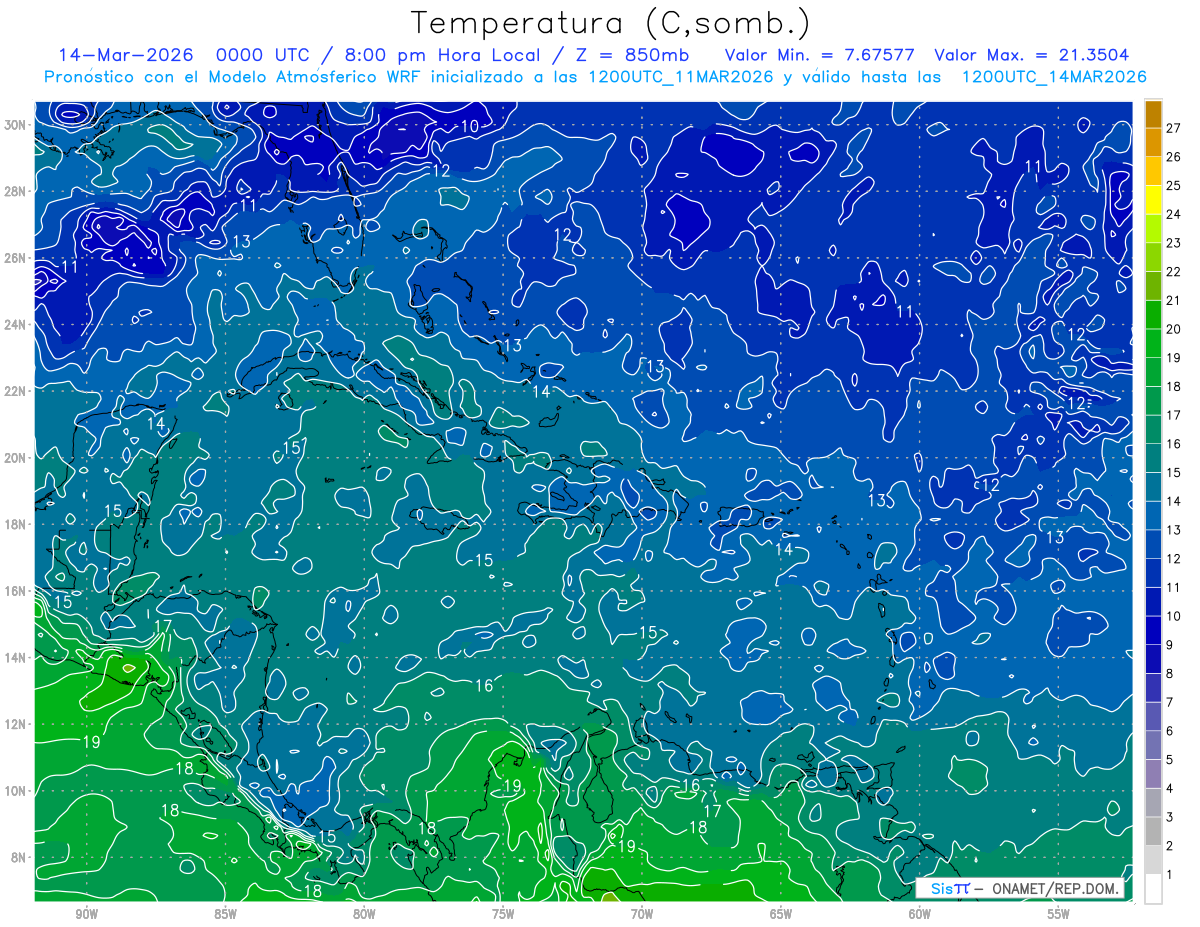Screen dimensions: 1200x927
Task: Click the '1200UTC_11MAR2026' initialization text
Action: [x=683, y=77]
